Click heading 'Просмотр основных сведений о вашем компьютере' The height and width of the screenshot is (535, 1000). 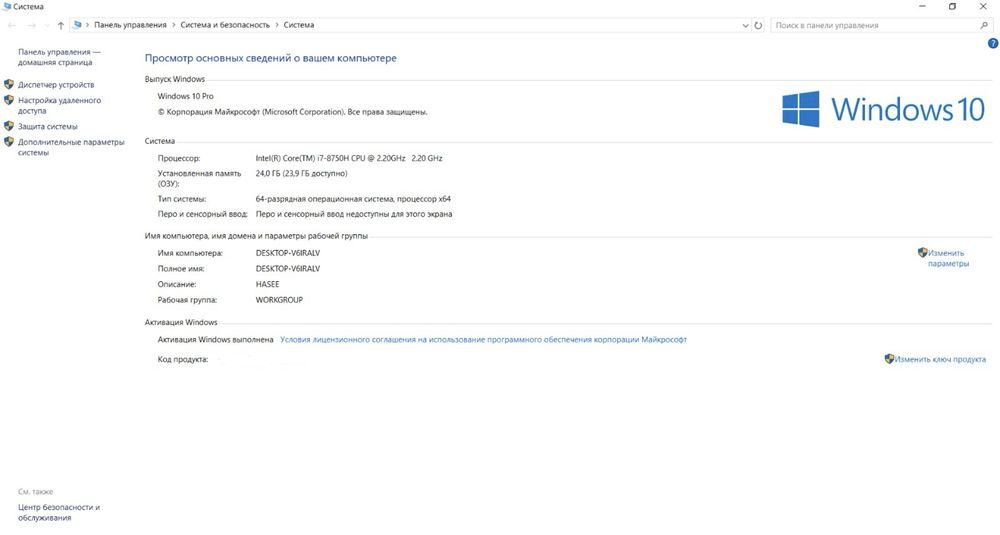tap(270, 58)
